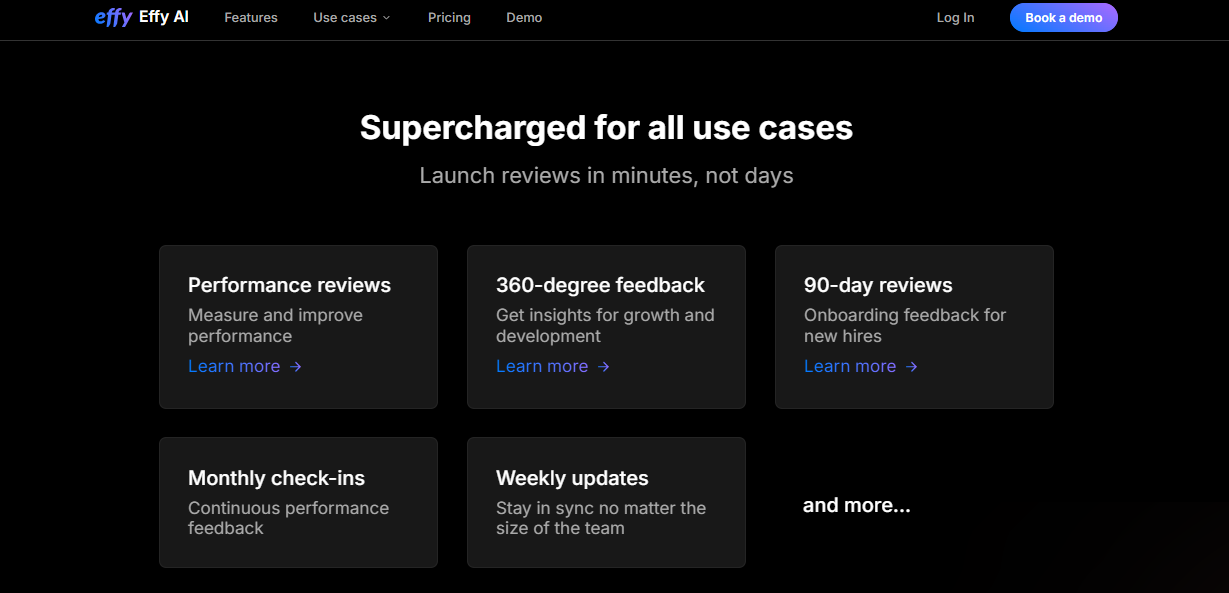The image size is (1229, 593).
Task: Open the Features menu item
Action: coord(251,18)
